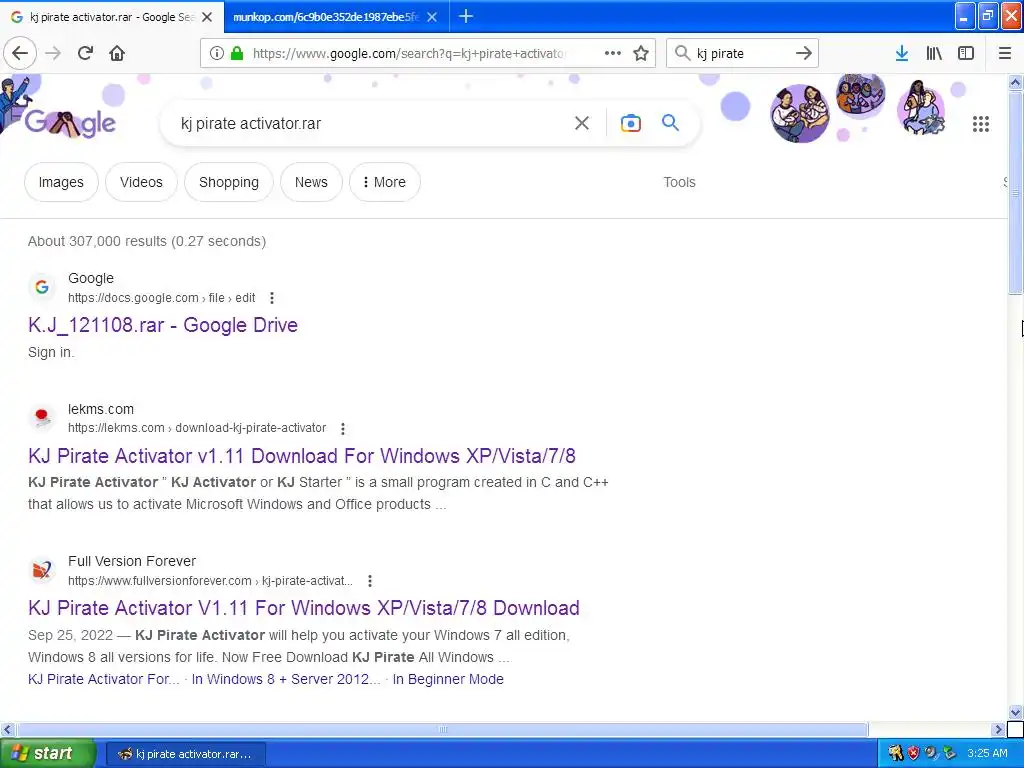Open KJ Pirate Activator V1.11 Full Version Forever link

(x=304, y=608)
